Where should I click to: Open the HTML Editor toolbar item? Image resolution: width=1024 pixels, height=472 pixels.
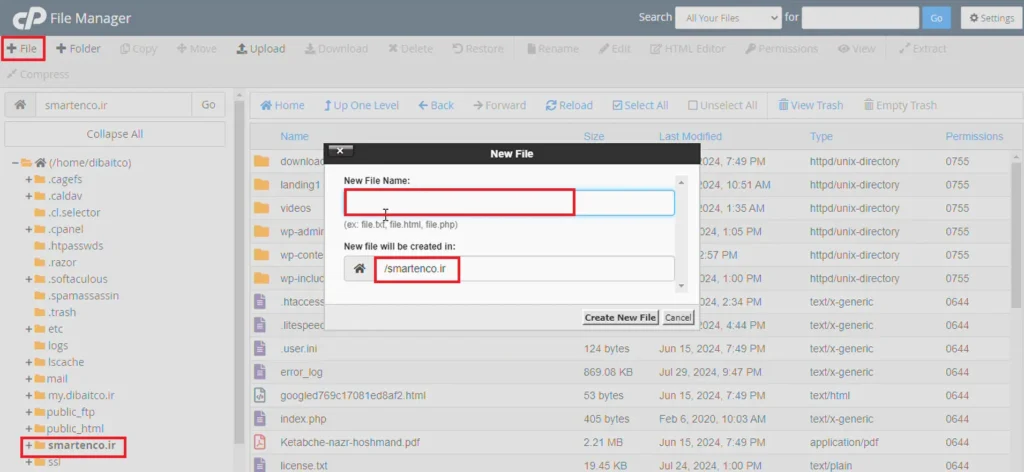688,48
